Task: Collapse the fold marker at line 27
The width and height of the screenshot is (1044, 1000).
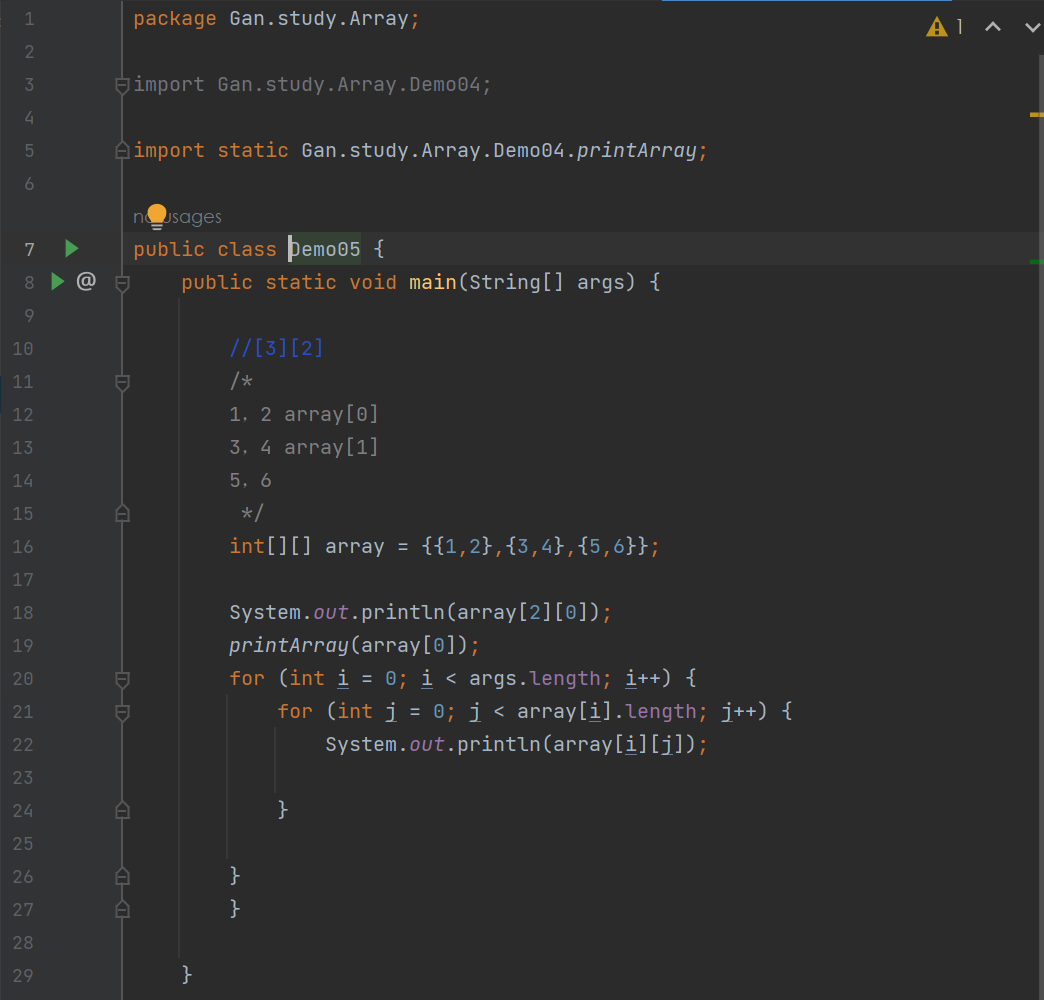Action: (x=123, y=909)
